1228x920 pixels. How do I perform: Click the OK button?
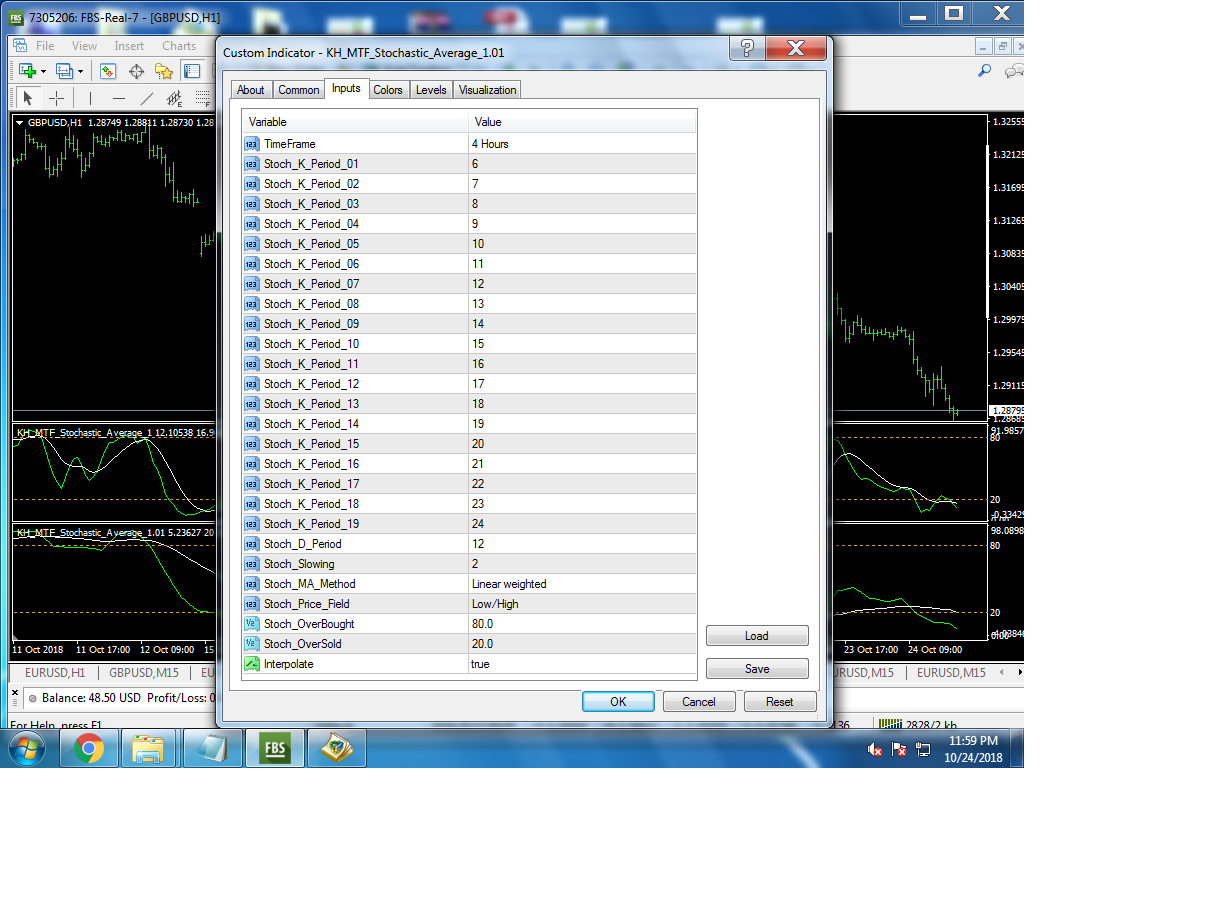click(618, 702)
